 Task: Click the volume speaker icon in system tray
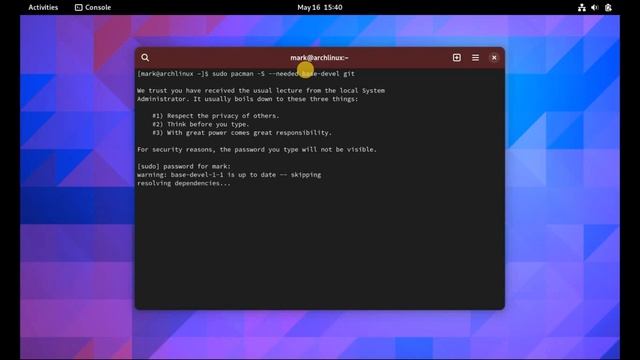click(595, 7)
